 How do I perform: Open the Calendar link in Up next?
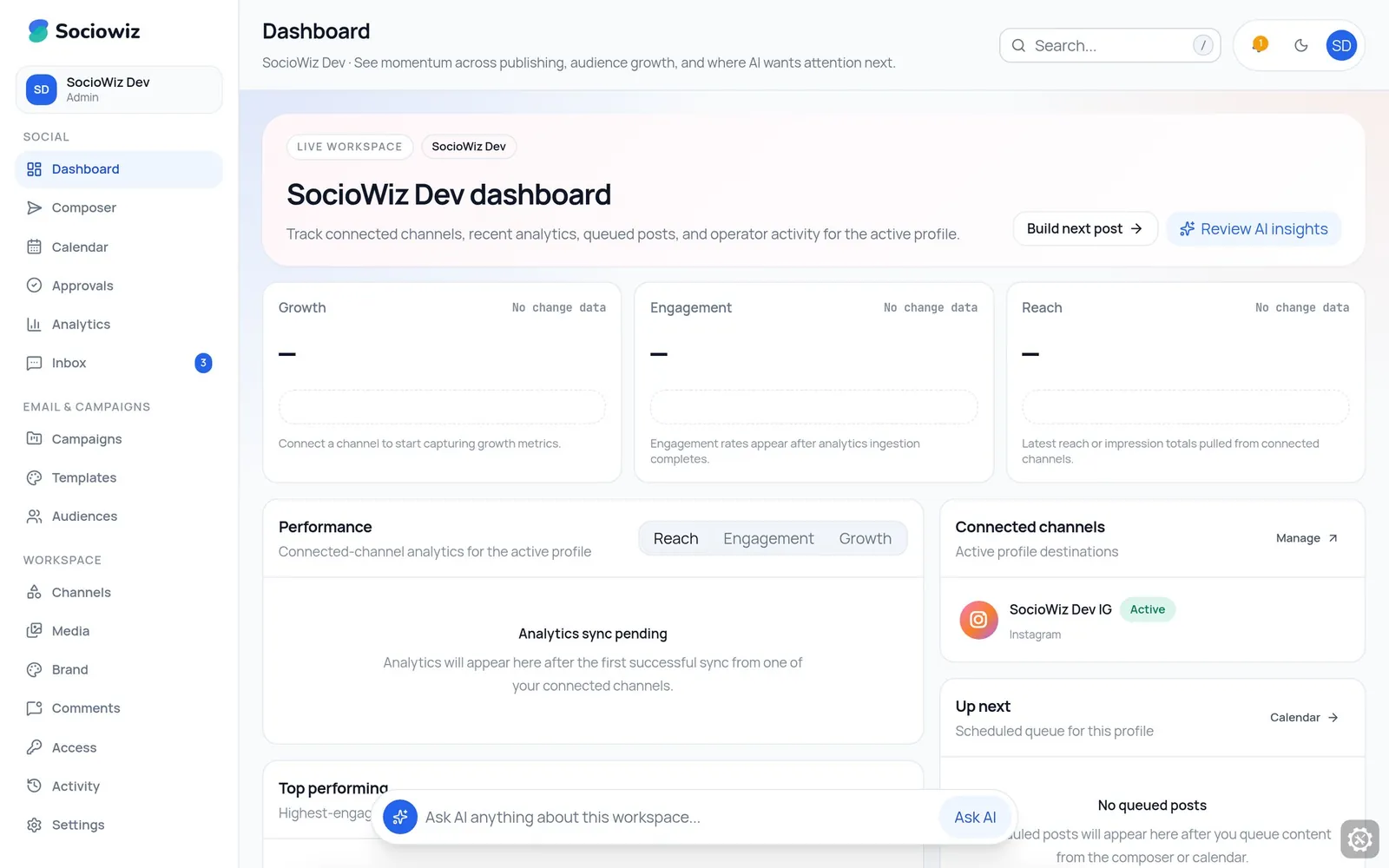click(x=1305, y=717)
